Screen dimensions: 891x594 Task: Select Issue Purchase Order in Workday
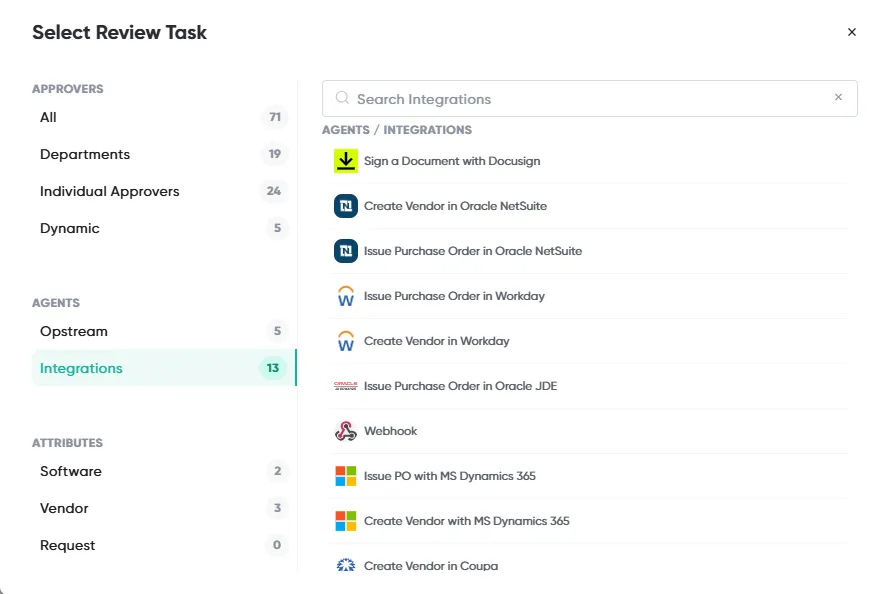coord(589,296)
